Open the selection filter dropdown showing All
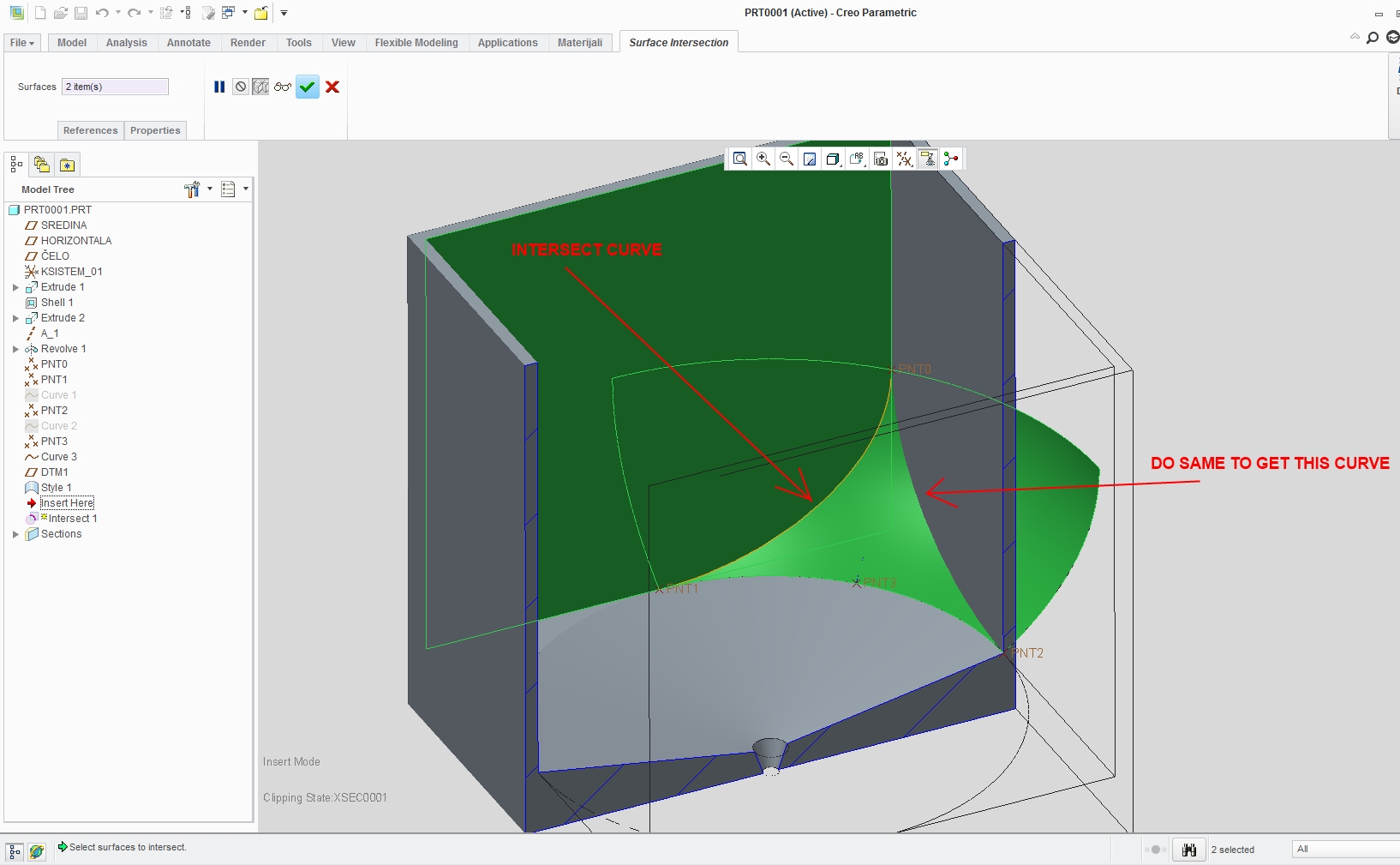 pyautogui.click(x=1345, y=849)
